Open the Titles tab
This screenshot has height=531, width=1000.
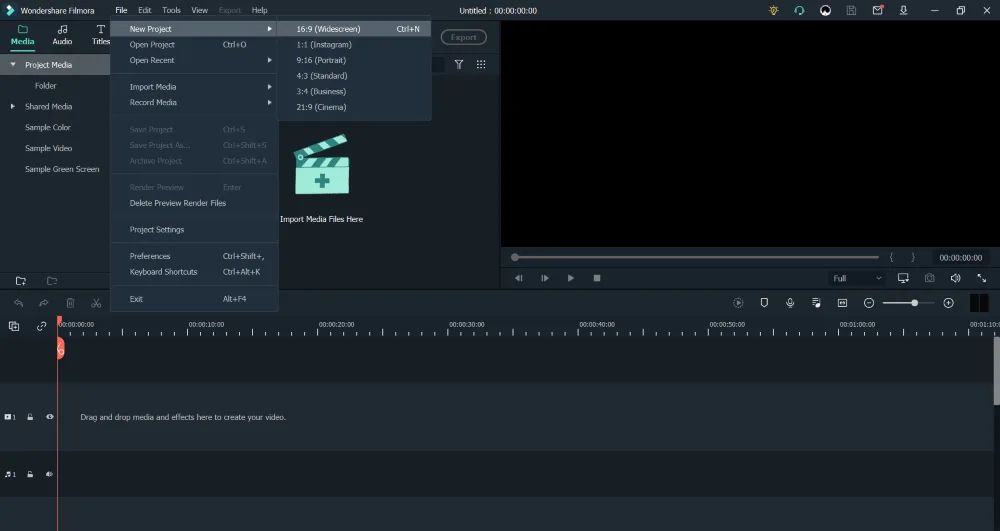click(100, 35)
